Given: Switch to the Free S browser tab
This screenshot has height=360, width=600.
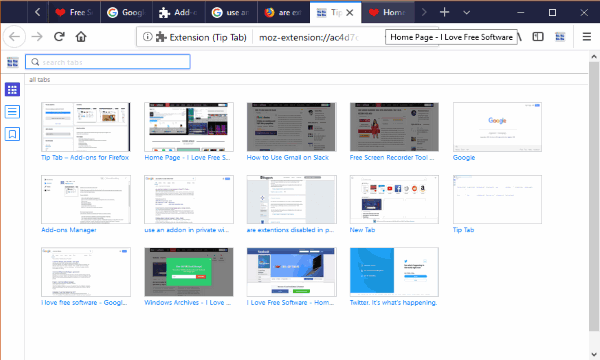Looking at the screenshot, I should pyautogui.click(x=75, y=12).
